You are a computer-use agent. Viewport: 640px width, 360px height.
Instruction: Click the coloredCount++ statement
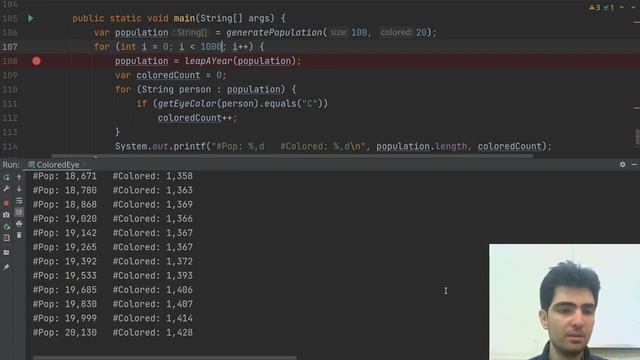[x=197, y=118]
